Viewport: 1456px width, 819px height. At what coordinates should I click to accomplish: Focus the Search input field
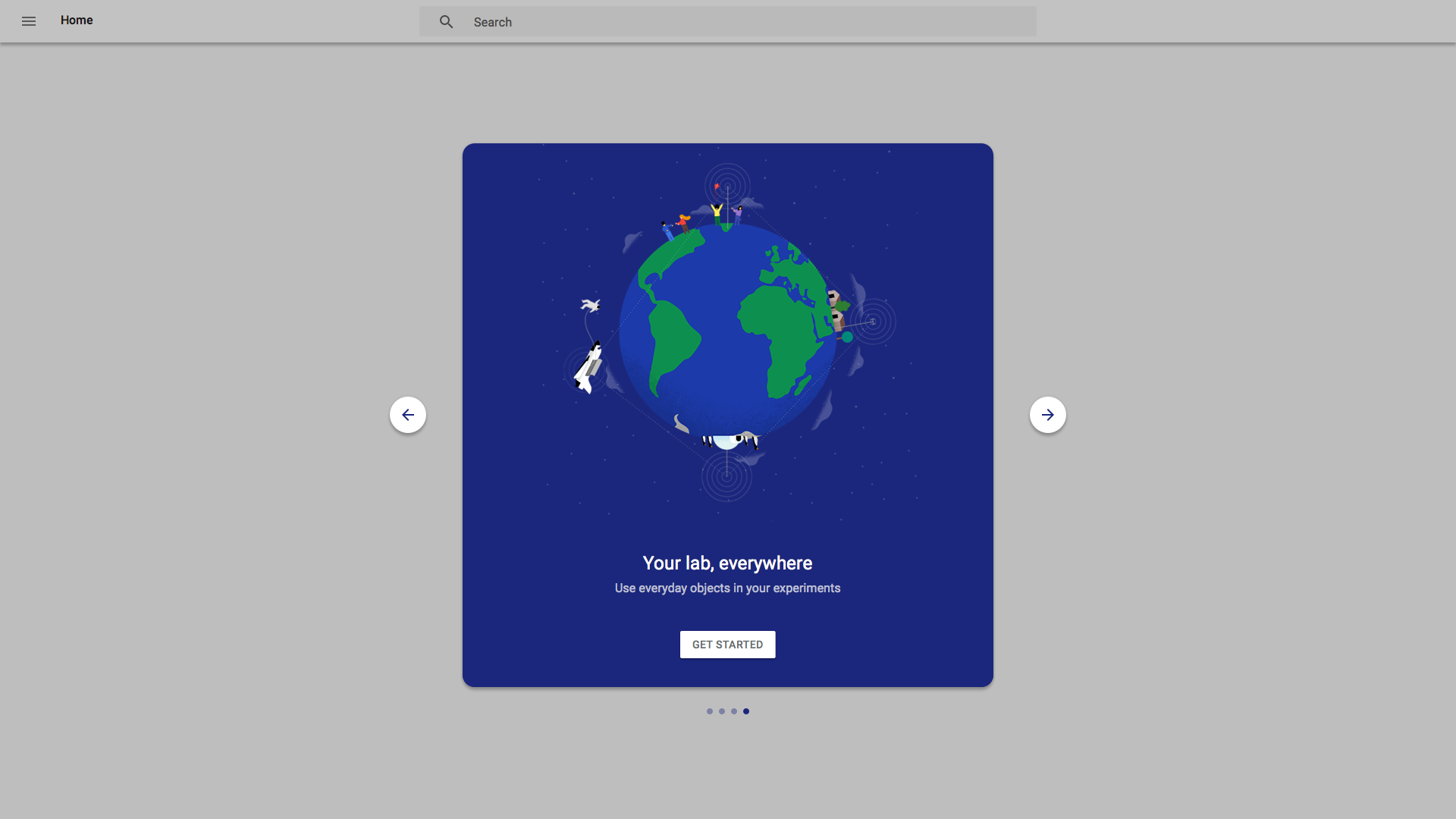click(728, 22)
